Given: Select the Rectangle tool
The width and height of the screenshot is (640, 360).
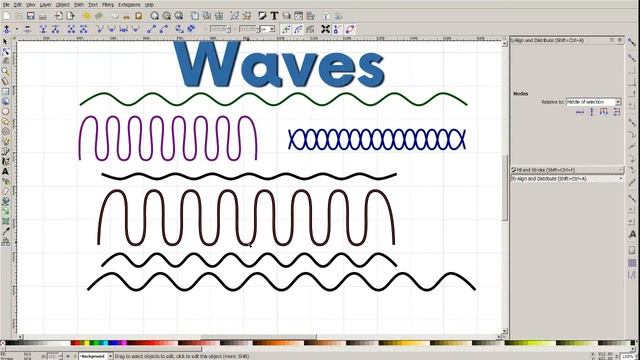Looking at the screenshot, I should point(5,91).
